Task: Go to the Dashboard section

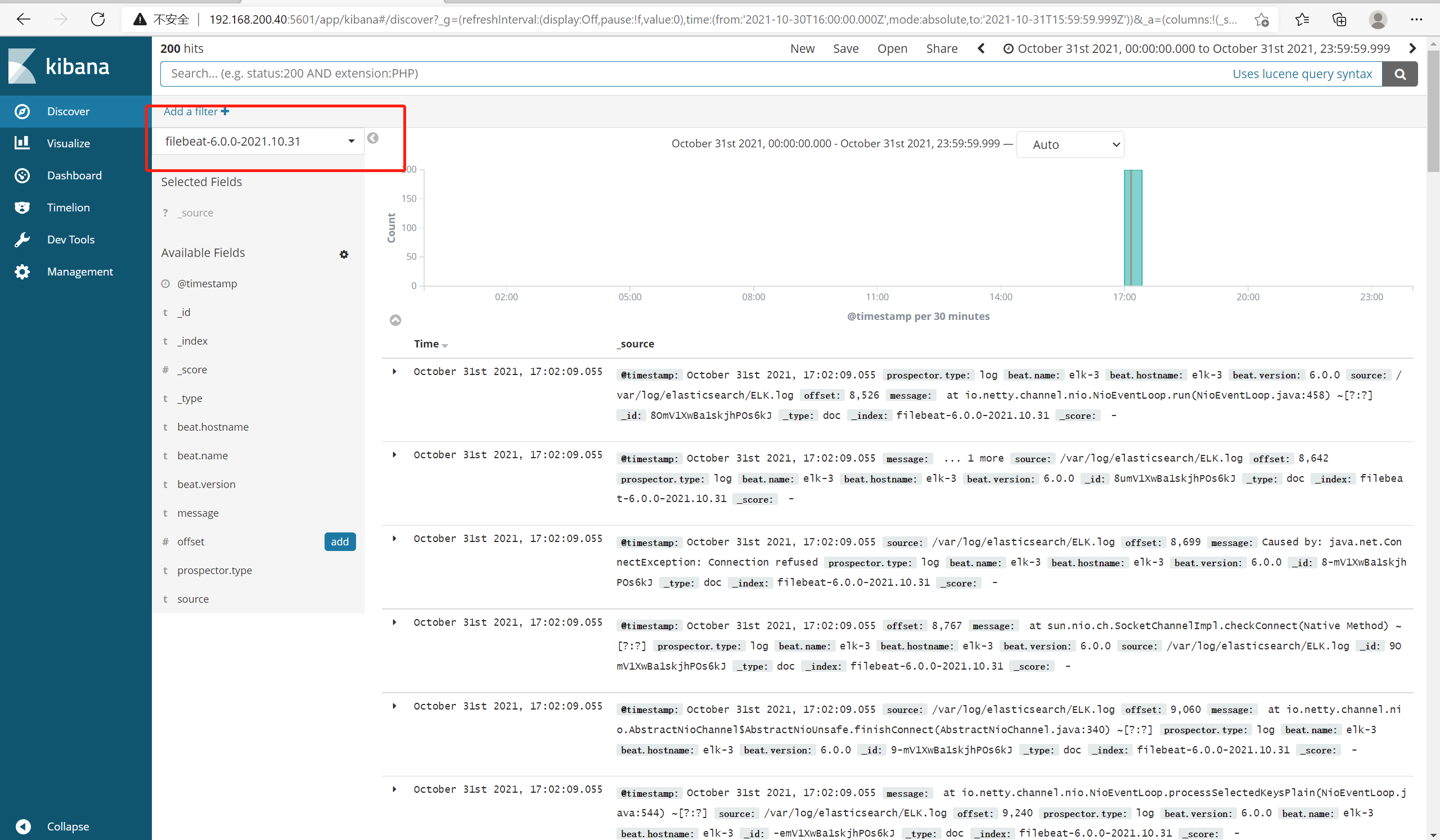Action: coord(74,175)
